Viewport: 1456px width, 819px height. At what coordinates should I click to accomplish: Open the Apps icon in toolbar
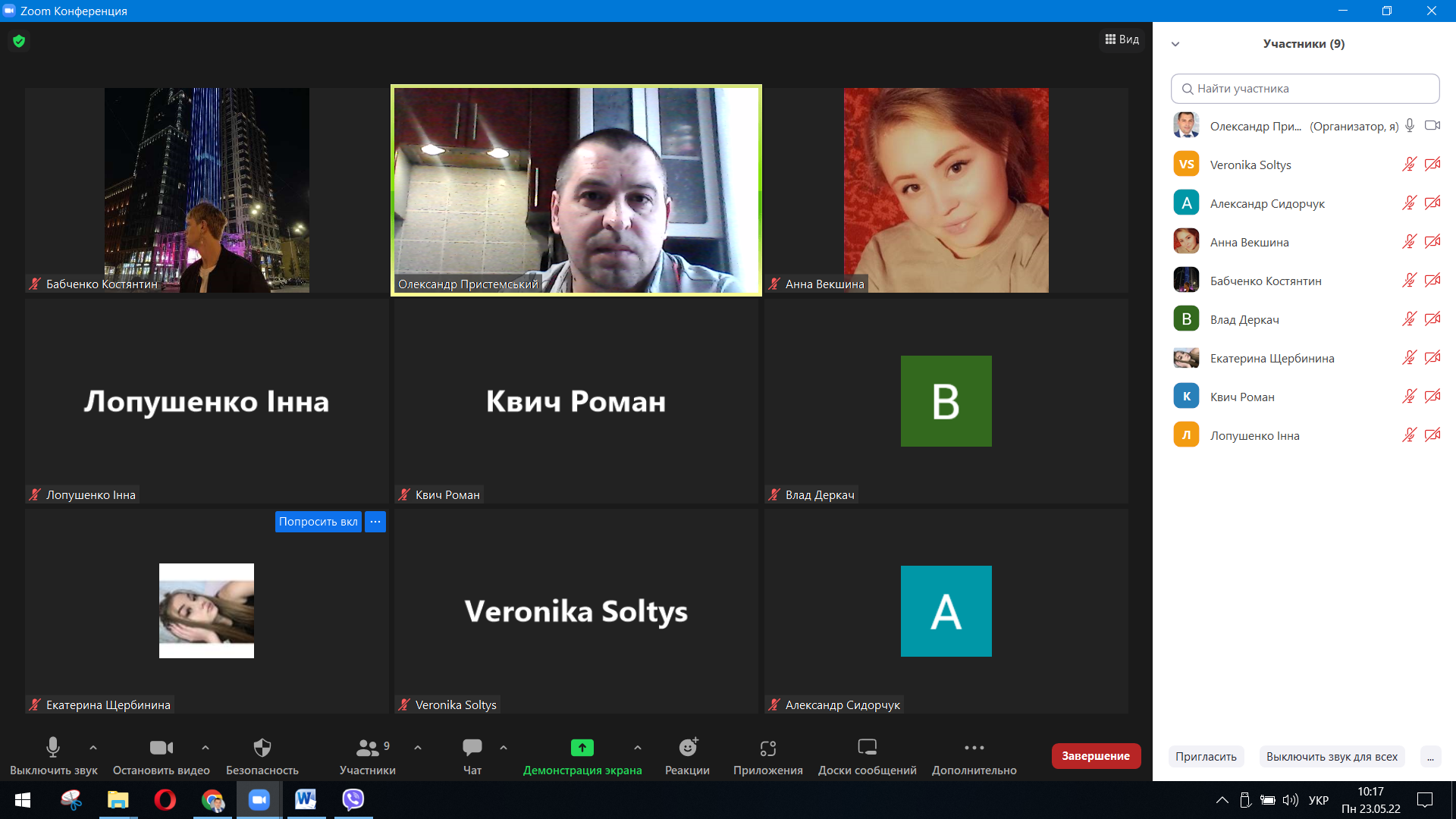tap(767, 748)
